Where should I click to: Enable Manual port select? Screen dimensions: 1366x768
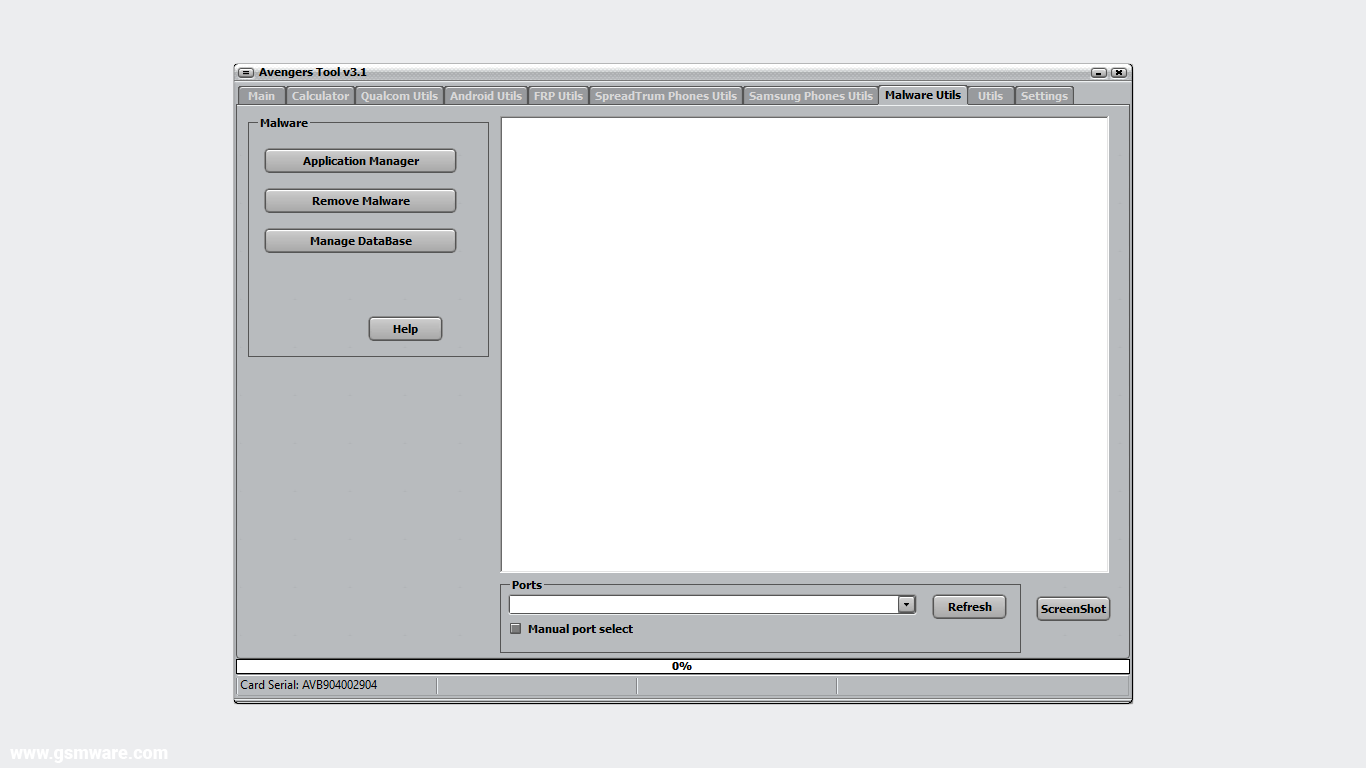coord(515,628)
